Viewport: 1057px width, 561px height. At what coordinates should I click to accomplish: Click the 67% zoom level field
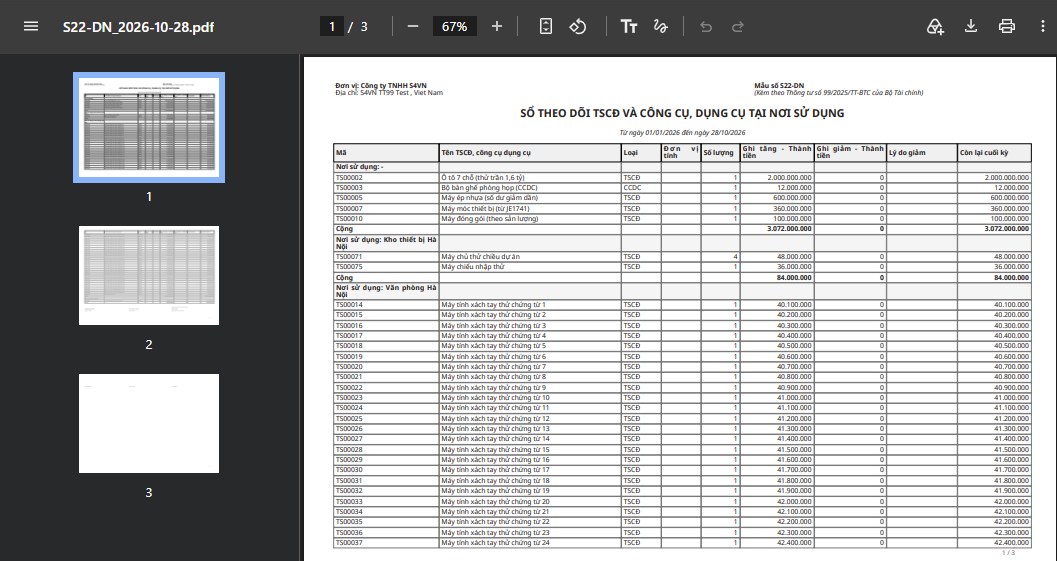pyautogui.click(x=454, y=26)
